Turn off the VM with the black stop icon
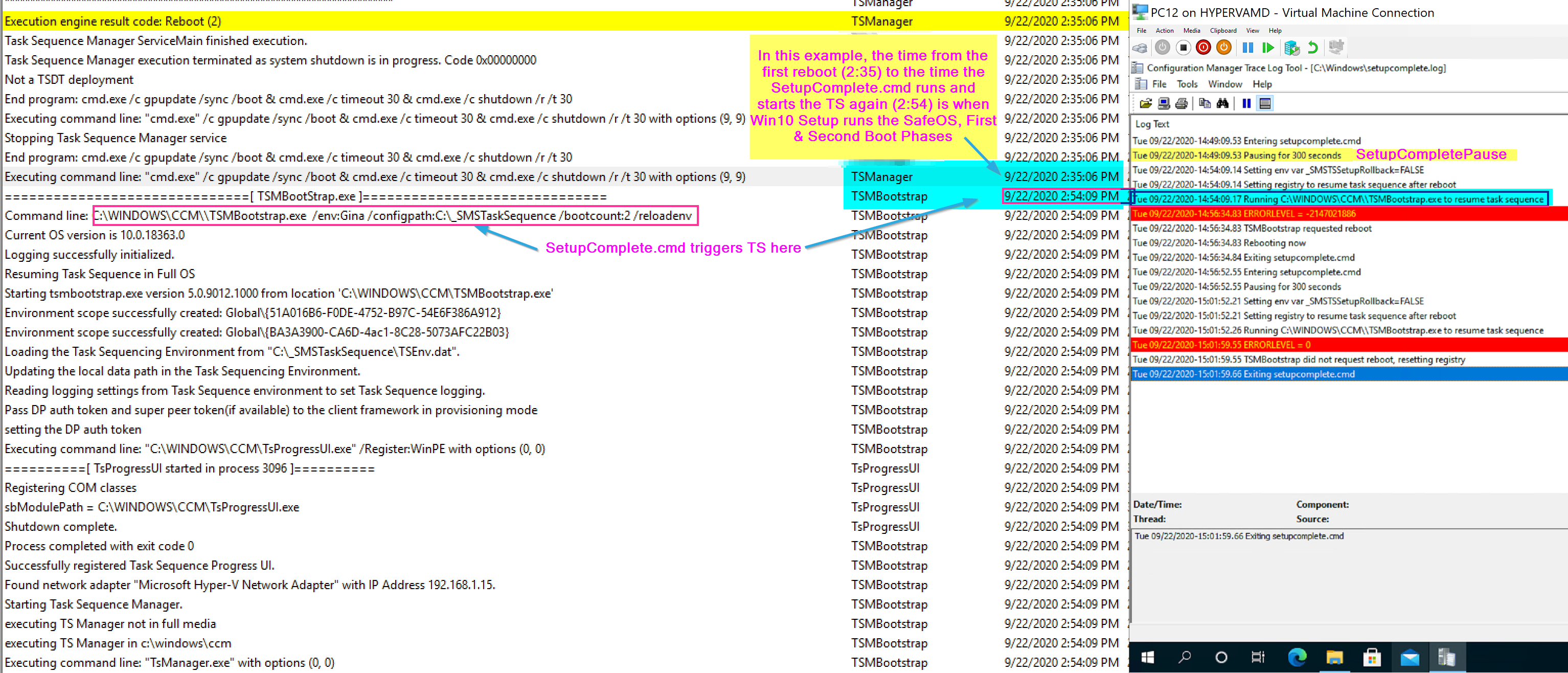 1183,48
